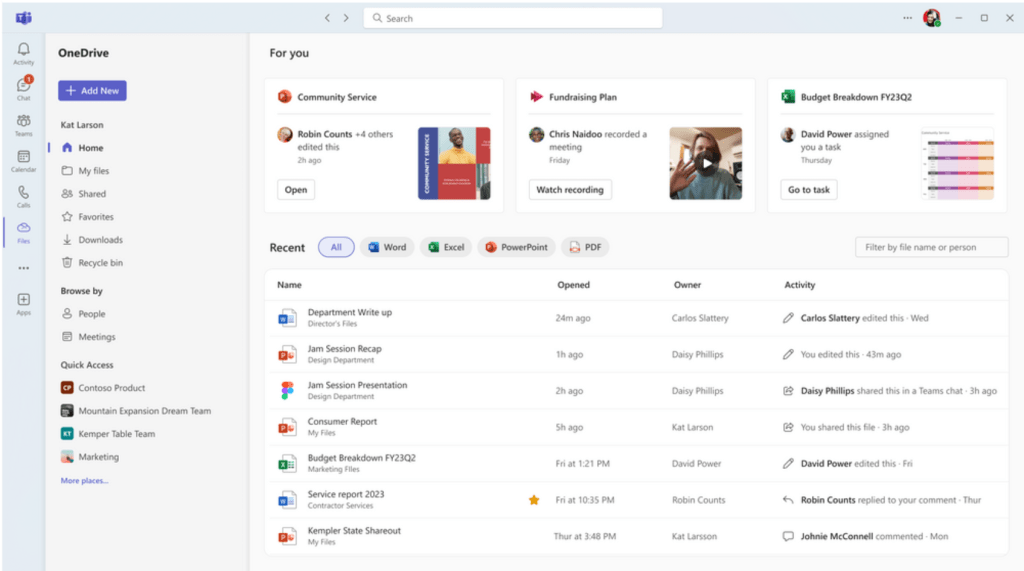Open Favorites
This screenshot has width=1024, height=571.
96,216
